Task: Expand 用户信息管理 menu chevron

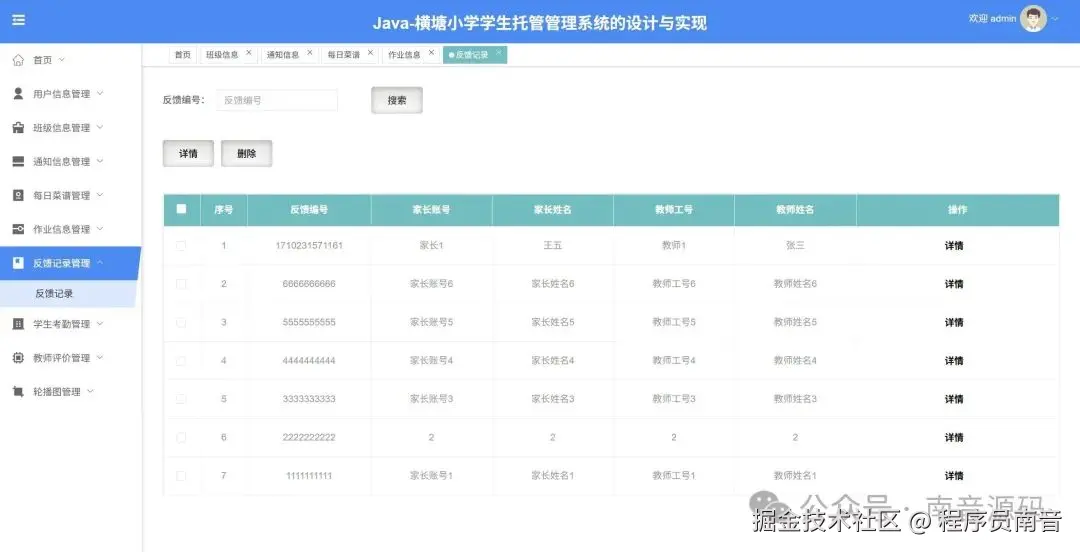Action: (100, 93)
